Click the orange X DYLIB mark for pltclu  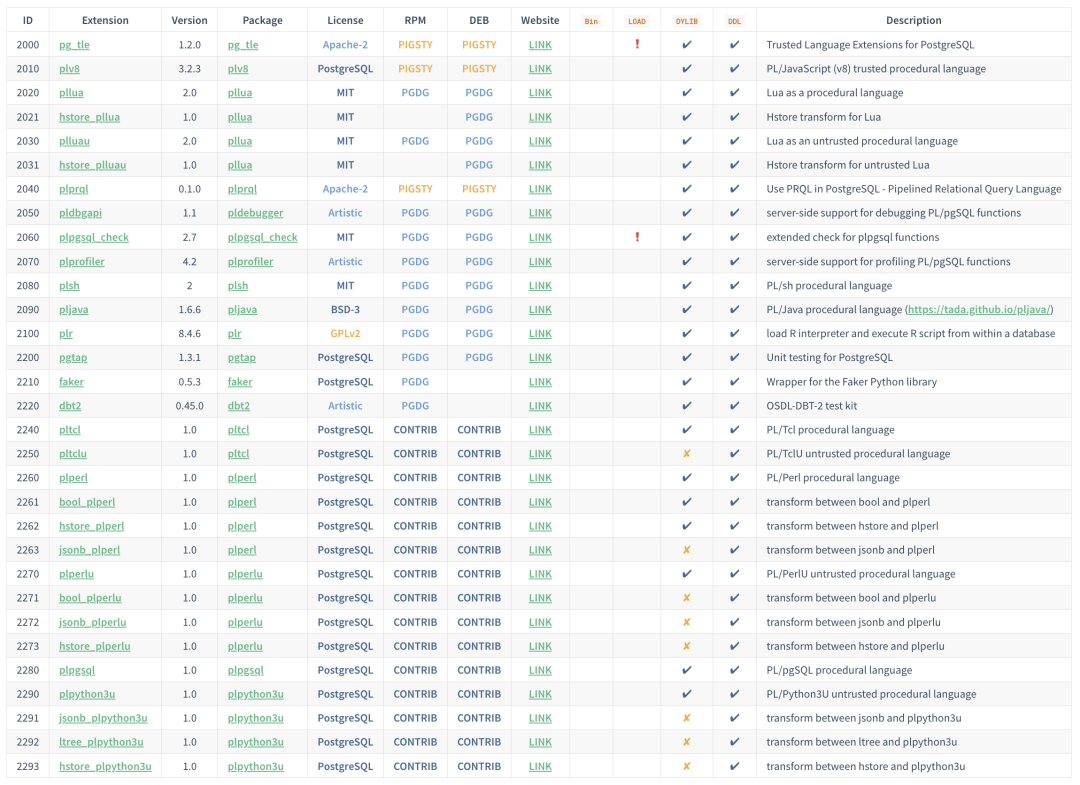point(687,454)
